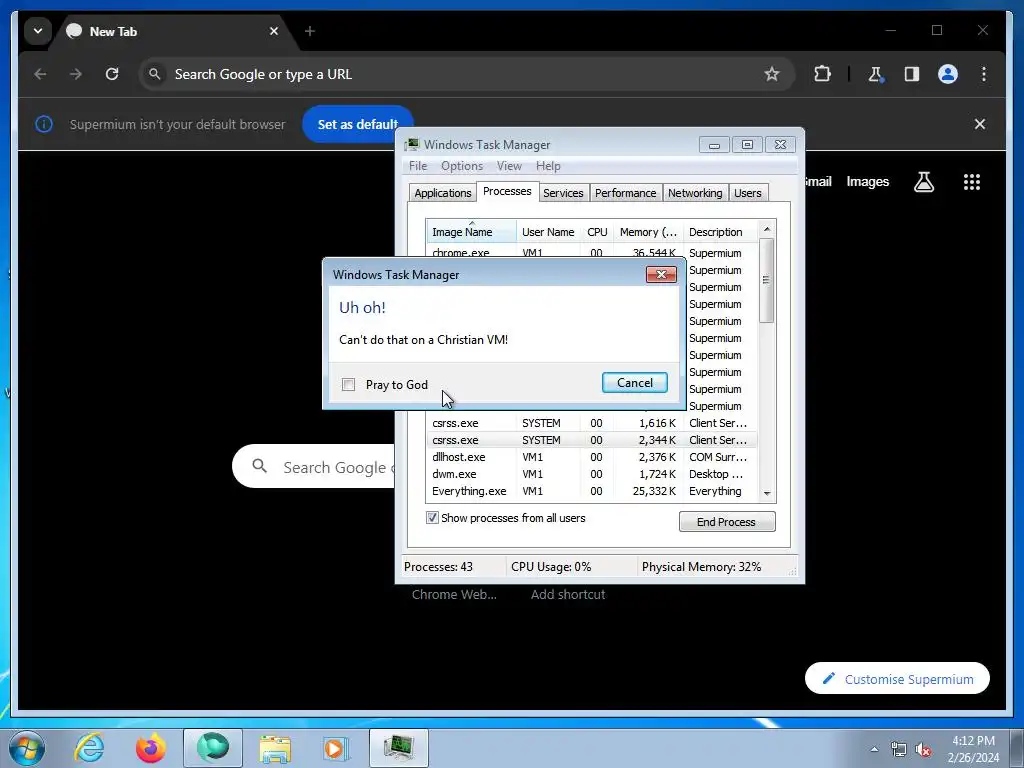
Task: Show hidden system tray icons
Action: 874,750
